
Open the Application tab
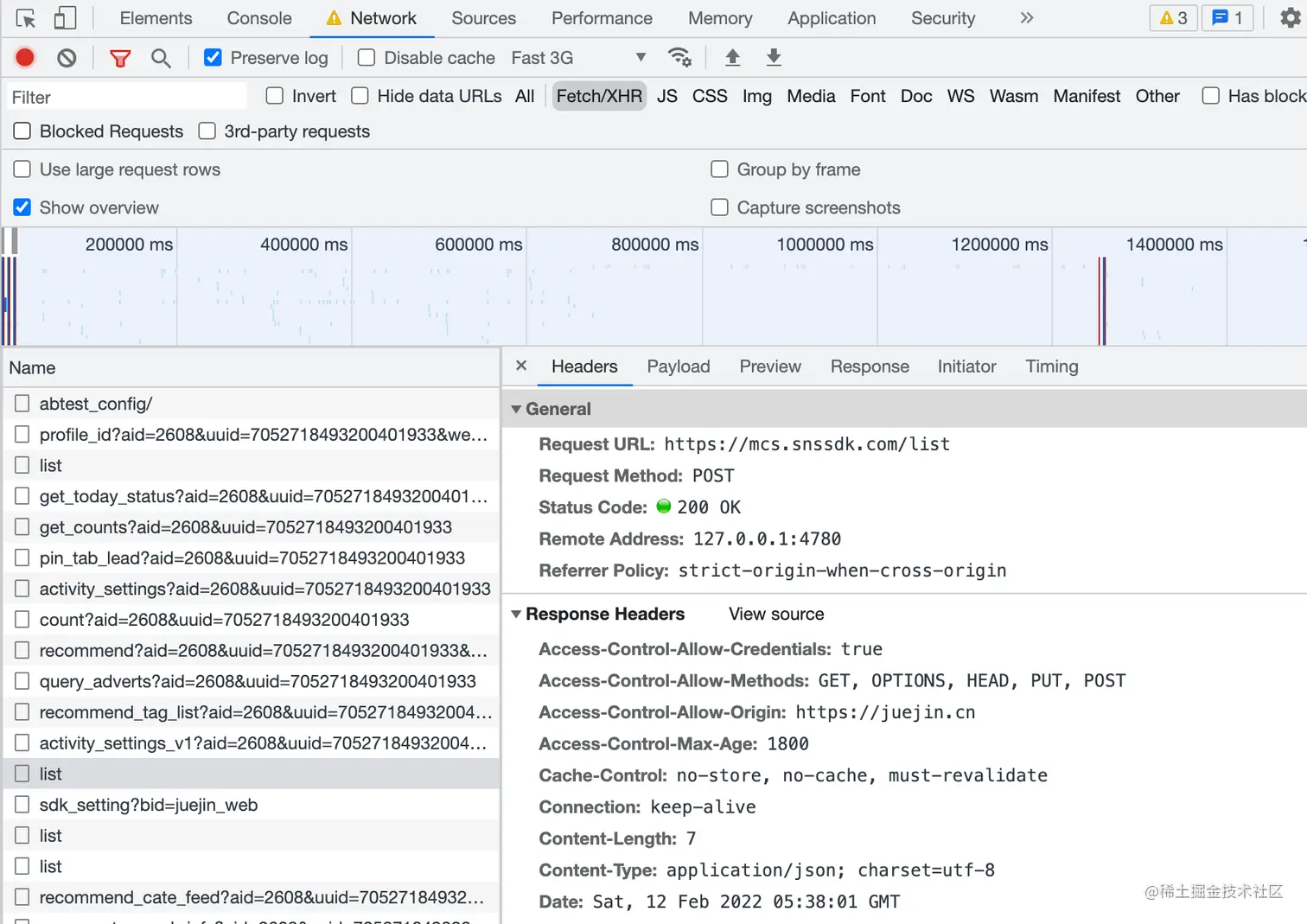pyautogui.click(x=832, y=18)
